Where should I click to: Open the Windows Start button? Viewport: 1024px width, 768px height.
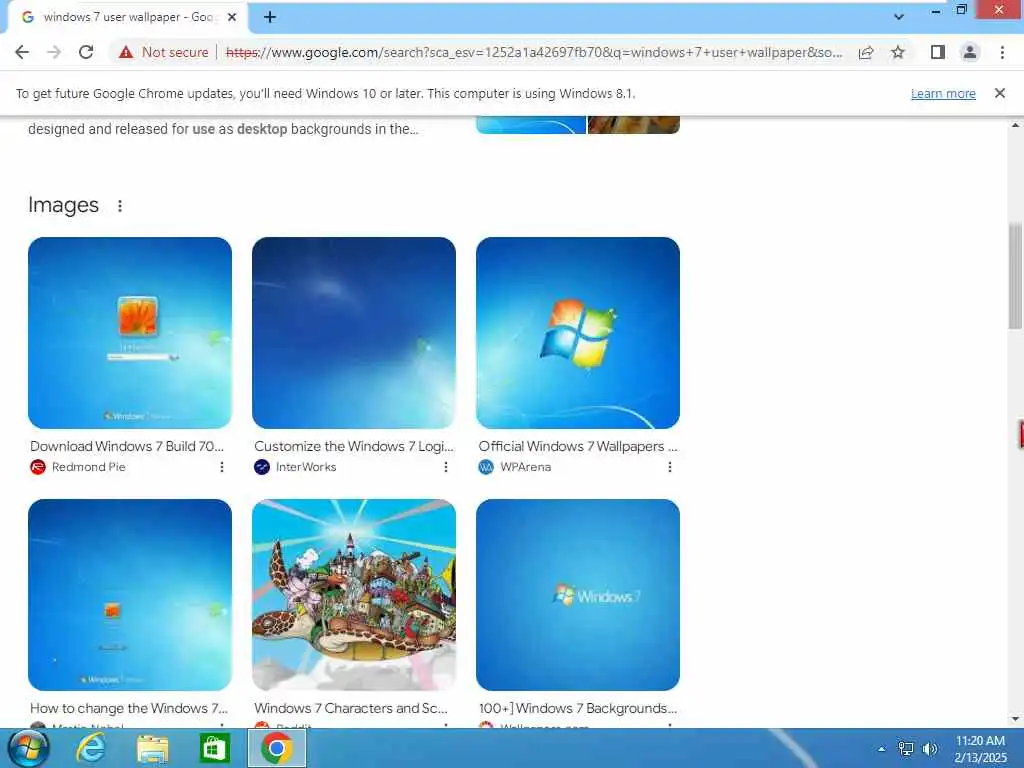29,748
